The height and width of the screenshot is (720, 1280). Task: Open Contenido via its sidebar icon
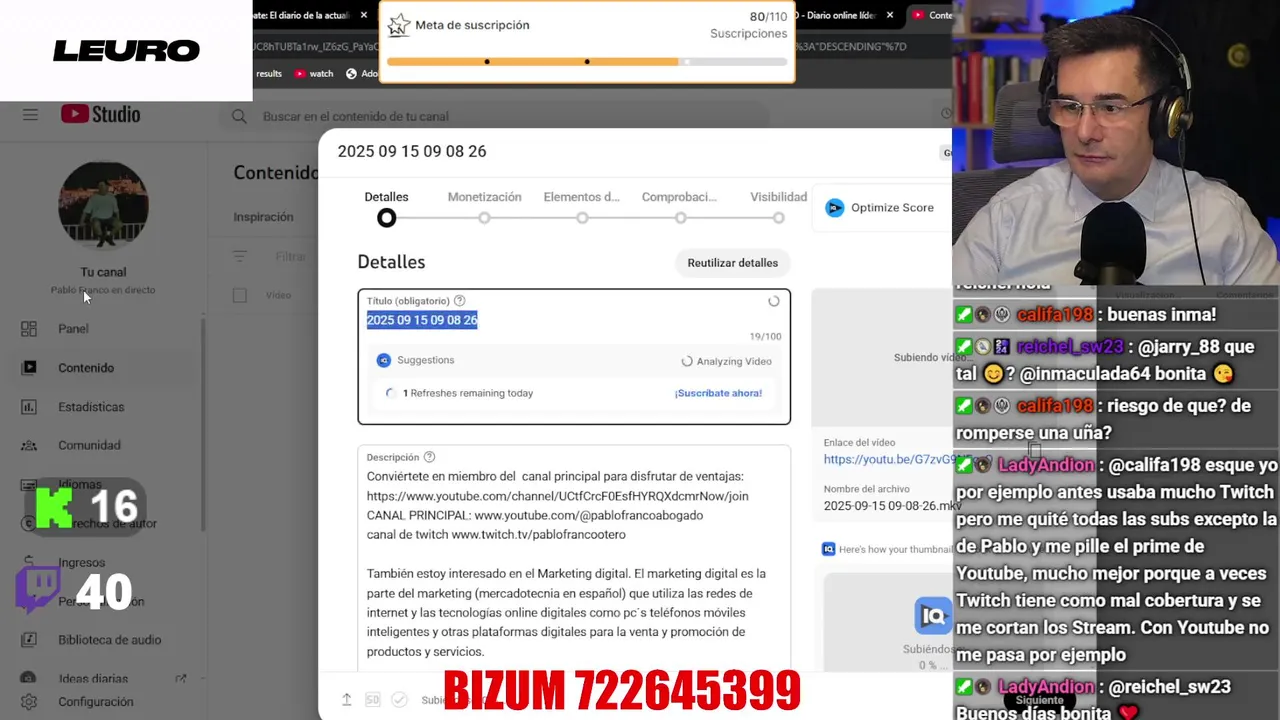pos(29,368)
